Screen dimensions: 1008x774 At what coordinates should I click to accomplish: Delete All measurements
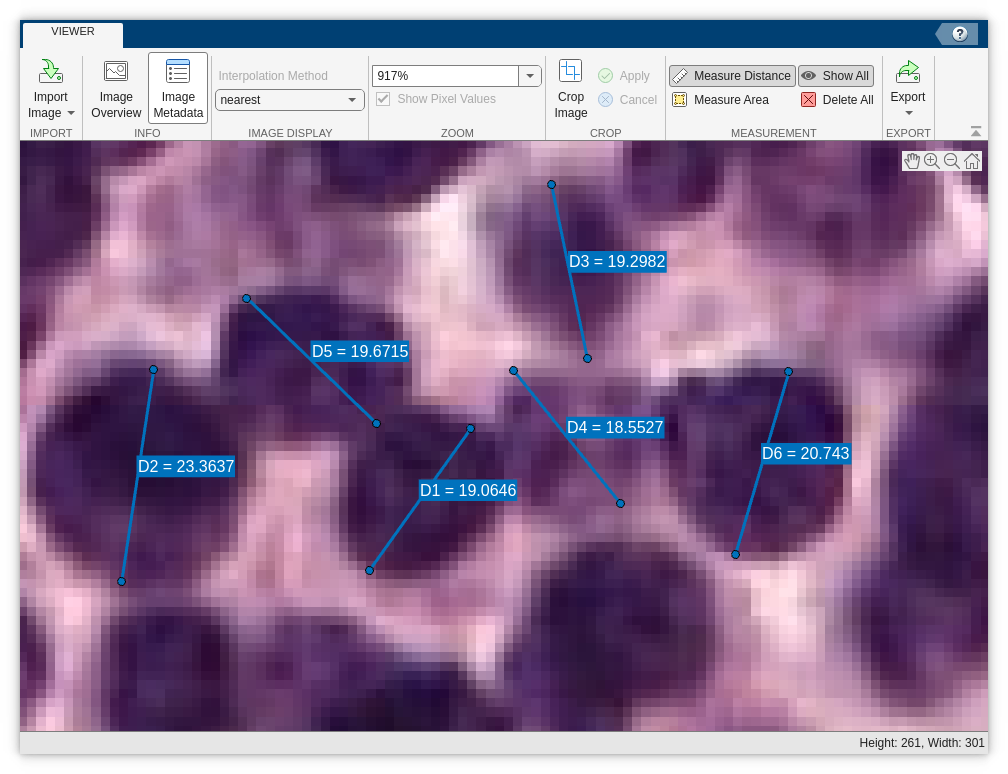(836, 100)
